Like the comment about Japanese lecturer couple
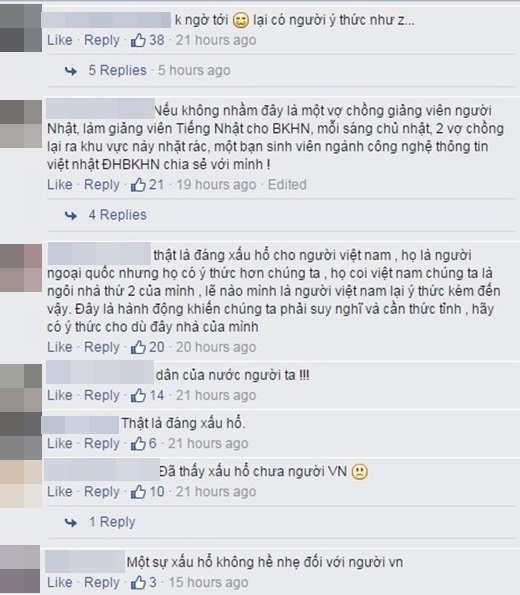Image resolution: width=520 pixels, height=595 pixels. coord(60,184)
